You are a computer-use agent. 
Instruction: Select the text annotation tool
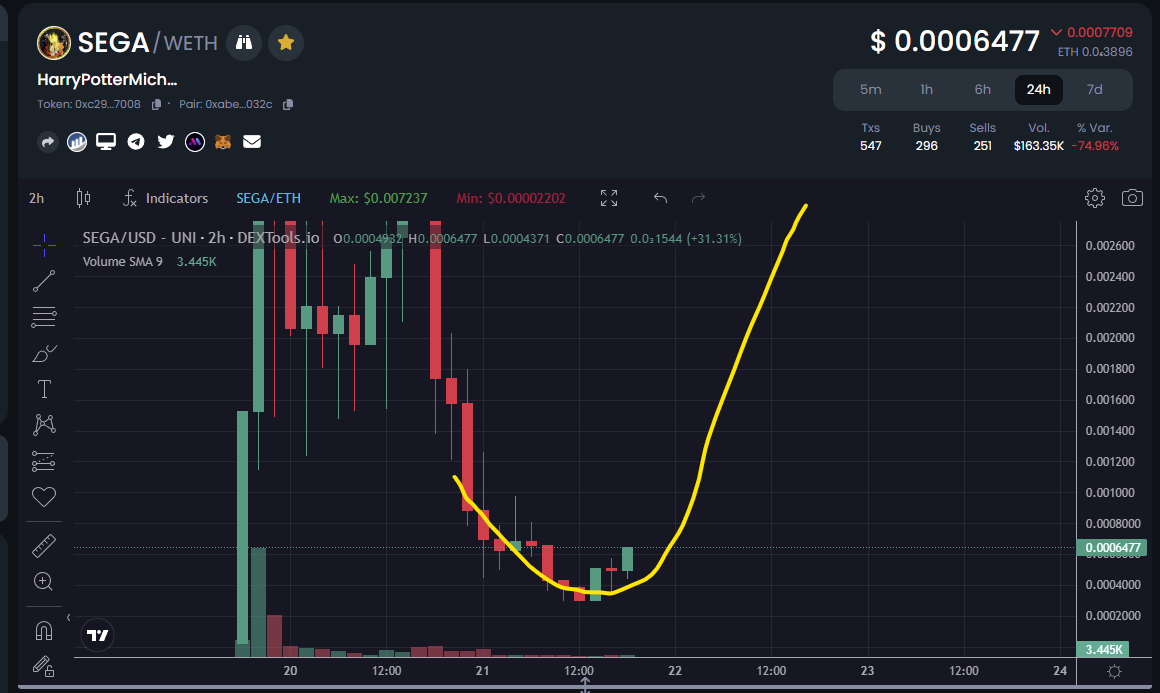(x=44, y=389)
